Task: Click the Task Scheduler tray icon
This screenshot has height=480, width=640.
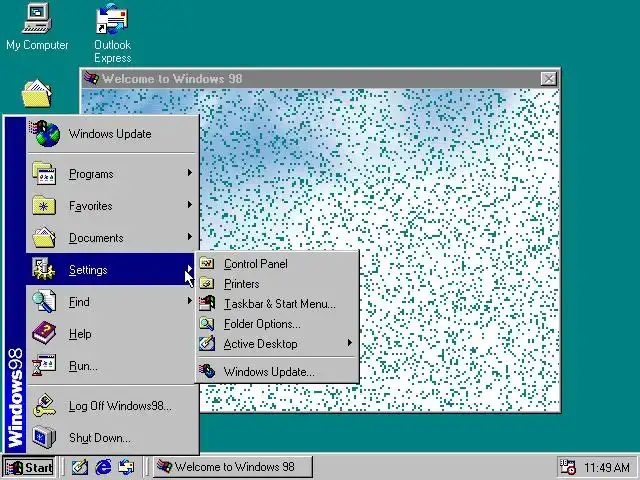Action: coord(567,467)
